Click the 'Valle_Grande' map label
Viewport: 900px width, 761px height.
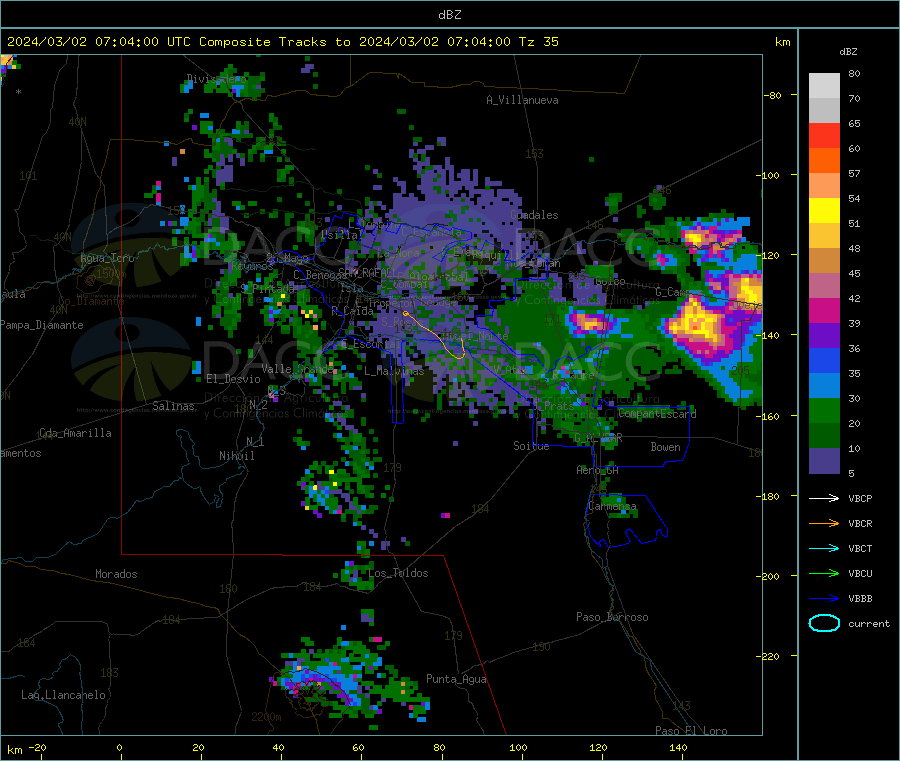pos(297,368)
